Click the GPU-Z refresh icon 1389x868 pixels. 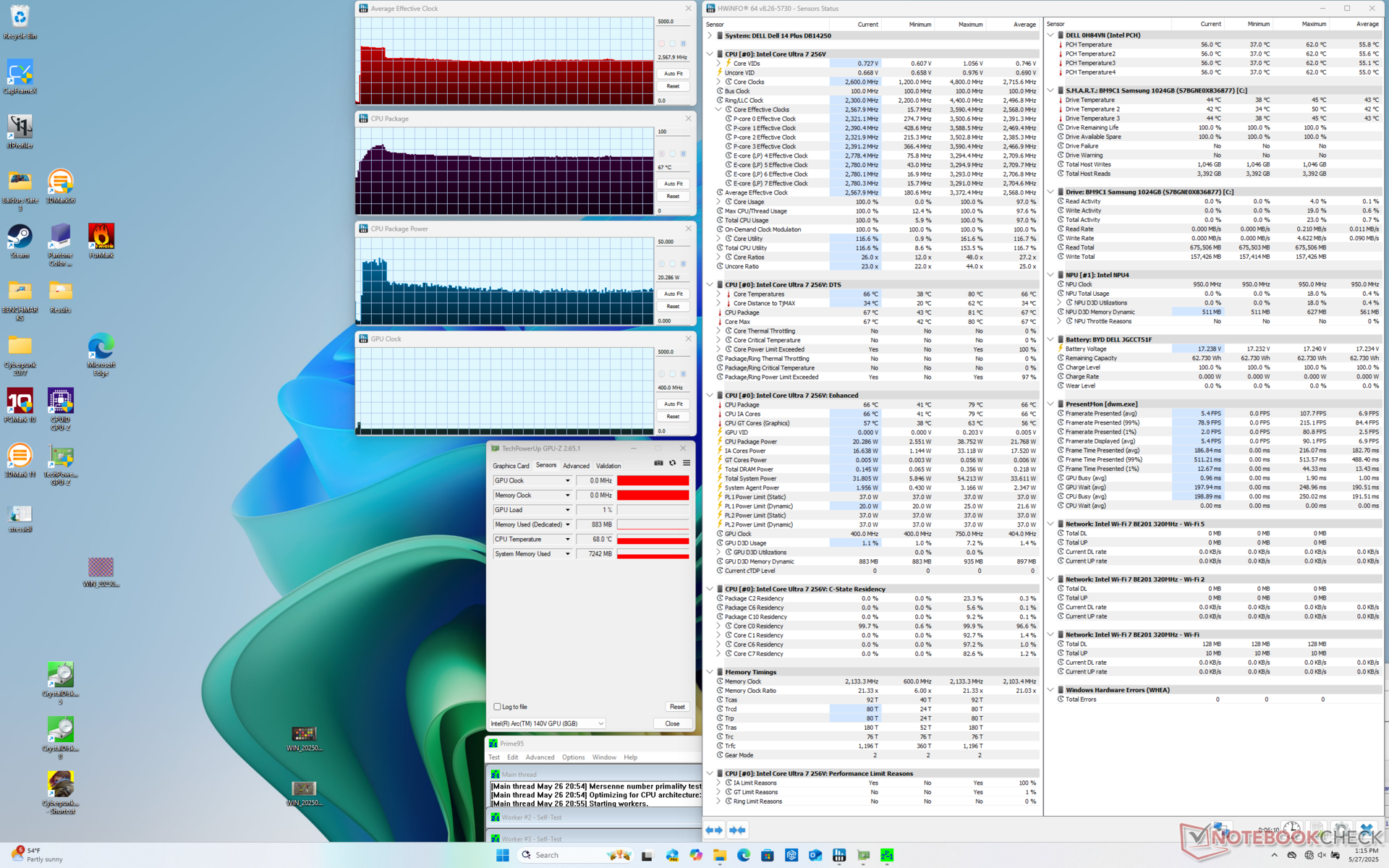click(672, 463)
